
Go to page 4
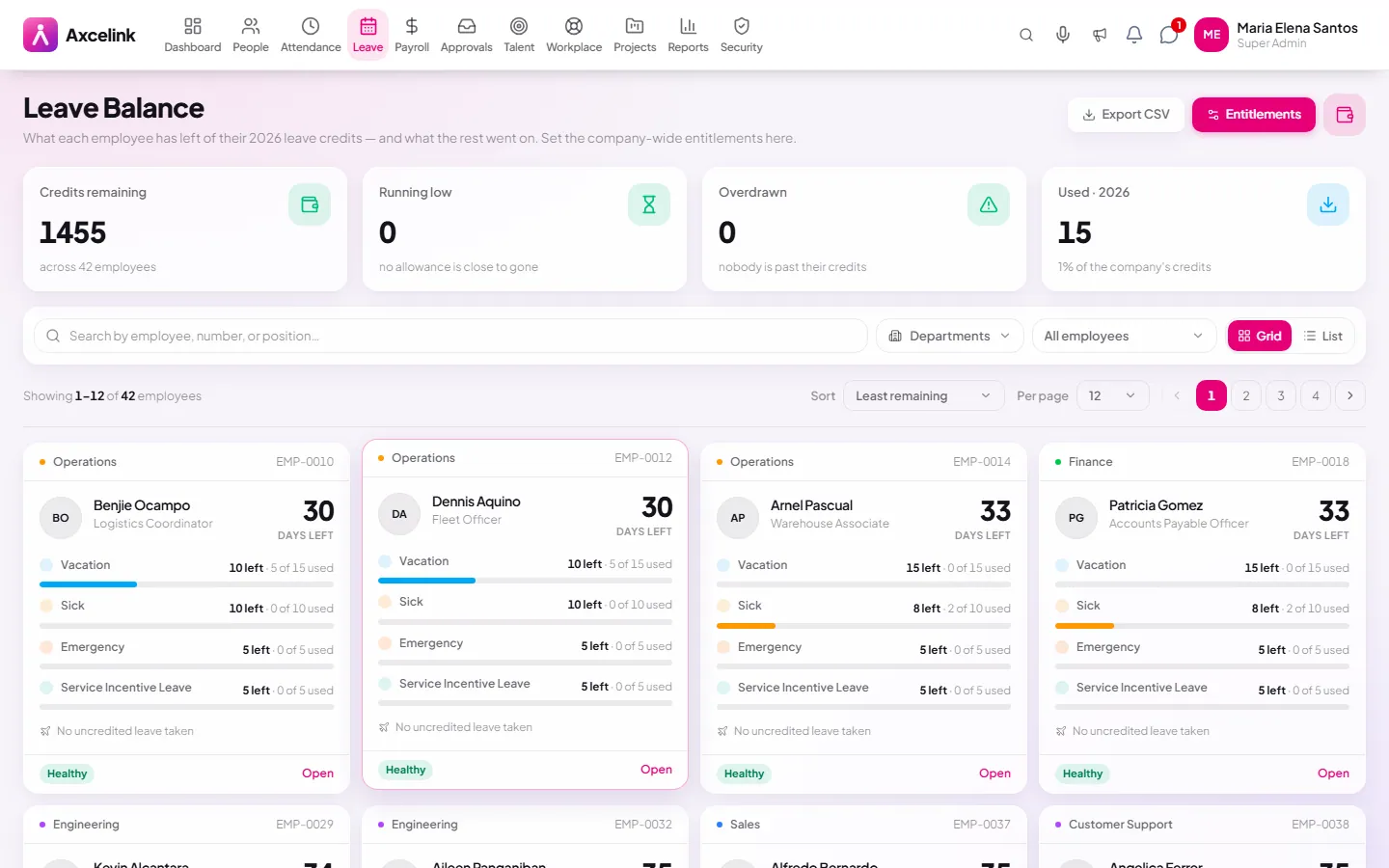[1316, 395]
